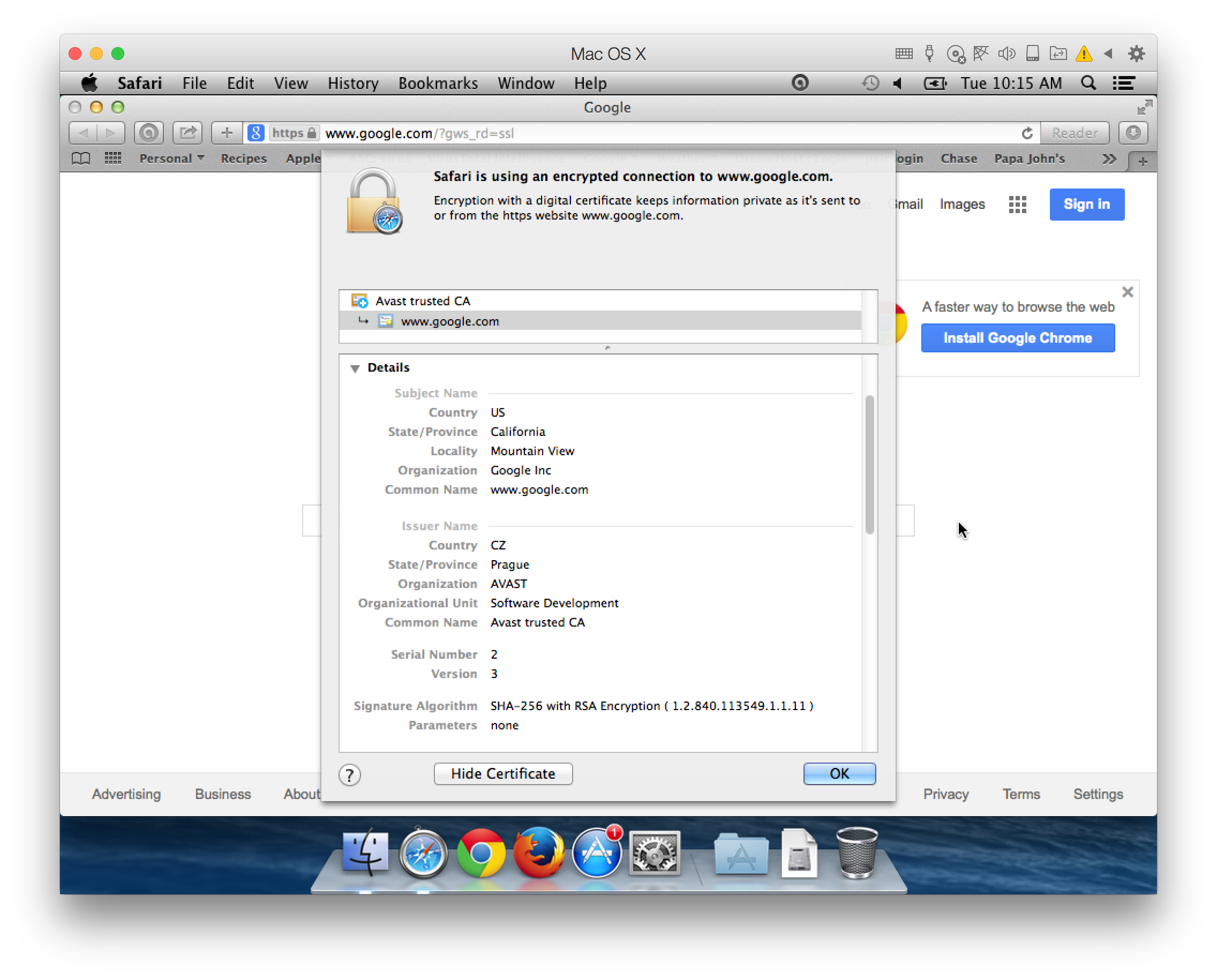Open Safari from the Dock
Viewport: 1217px width, 980px height.
pyautogui.click(x=423, y=853)
